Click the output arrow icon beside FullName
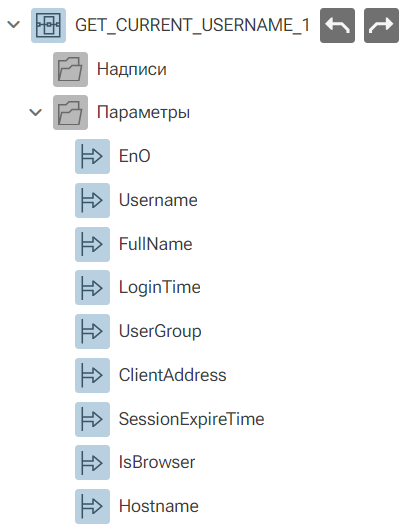 coord(92,244)
